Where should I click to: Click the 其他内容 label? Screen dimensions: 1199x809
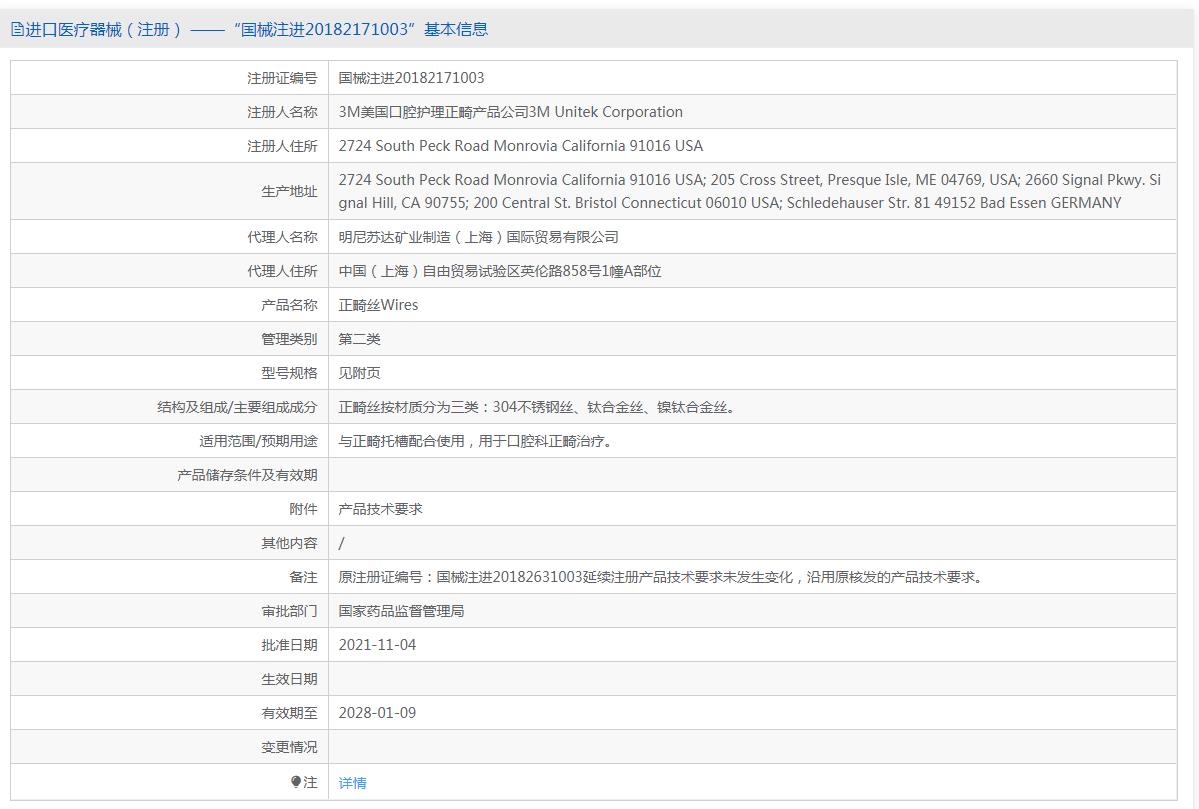[289, 543]
